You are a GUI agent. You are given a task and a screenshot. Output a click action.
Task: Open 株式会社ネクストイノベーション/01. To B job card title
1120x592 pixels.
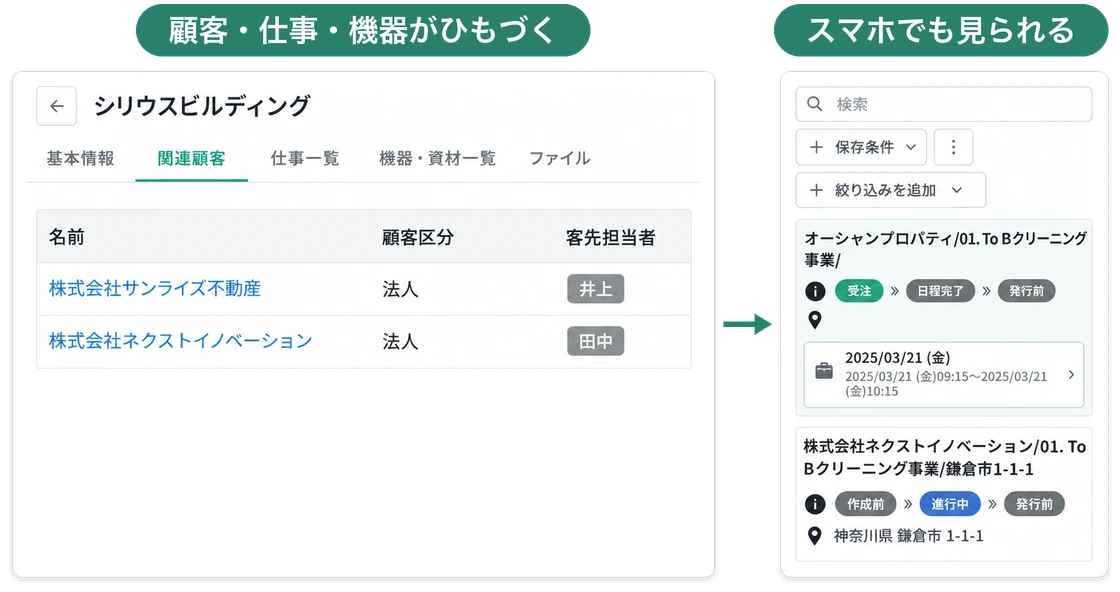944,458
